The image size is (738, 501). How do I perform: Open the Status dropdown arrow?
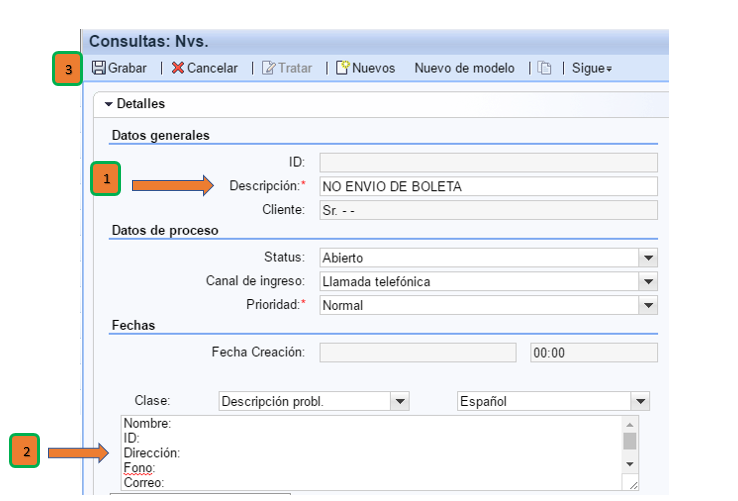(648, 258)
